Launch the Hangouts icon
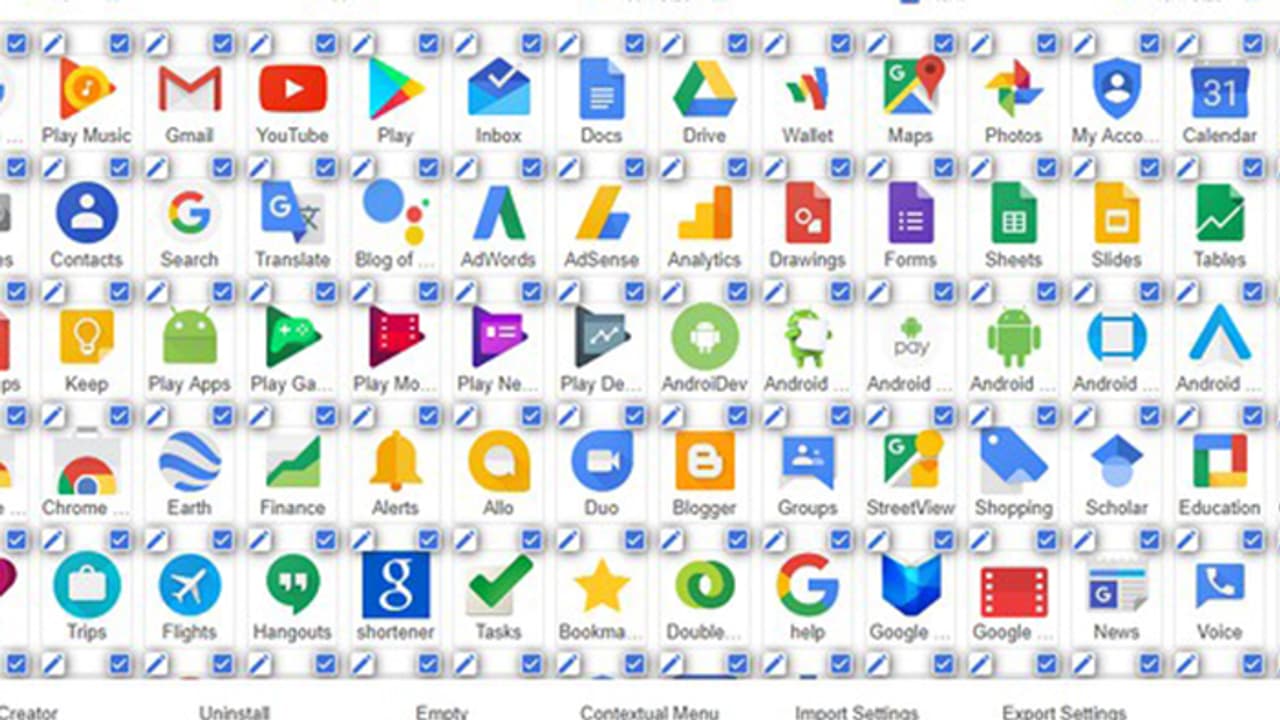Image resolution: width=1280 pixels, height=720 pixels. pyautogui.click(x=292, y=585)
